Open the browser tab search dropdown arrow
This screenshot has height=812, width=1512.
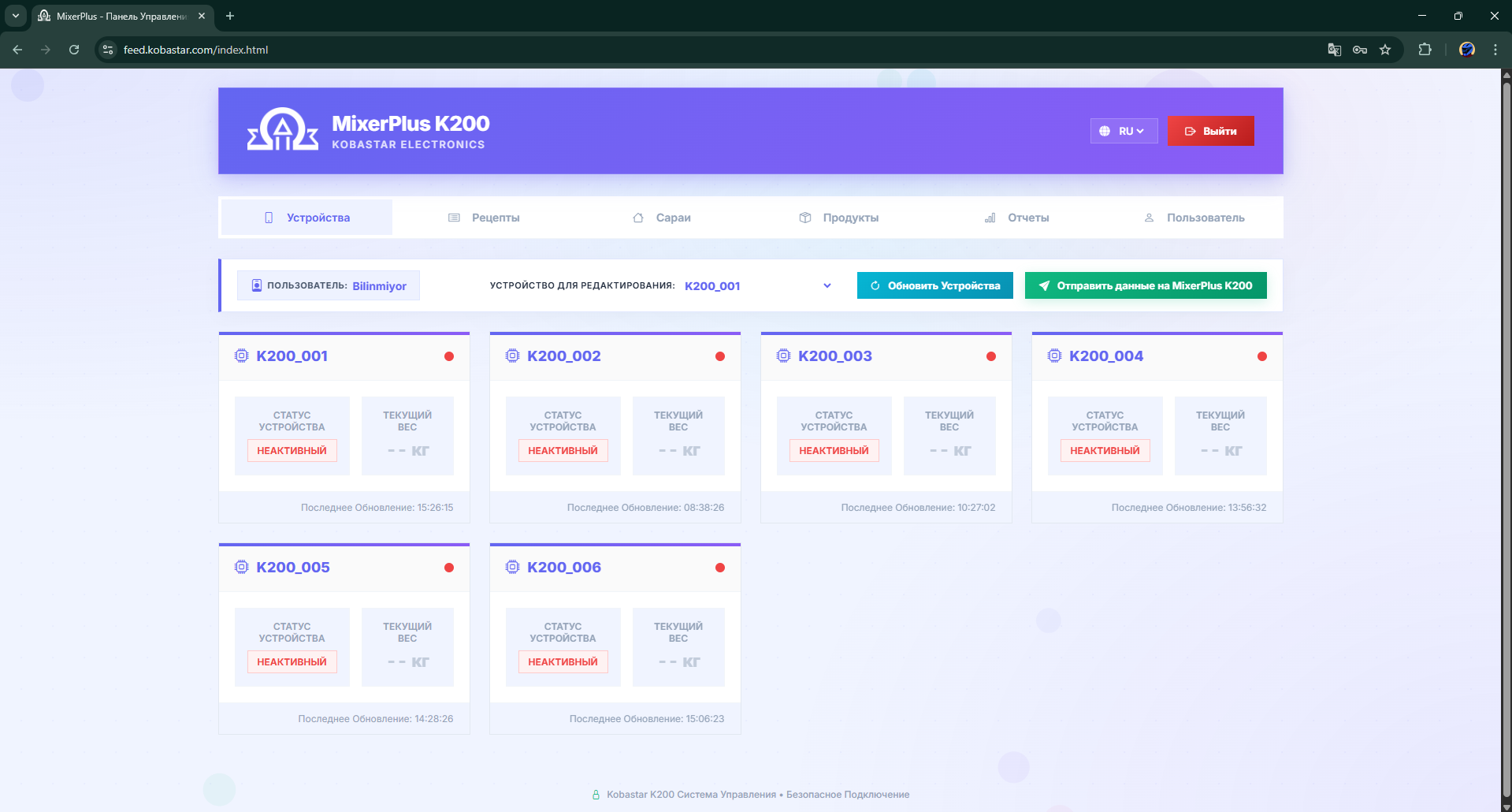tap(15, 16)
